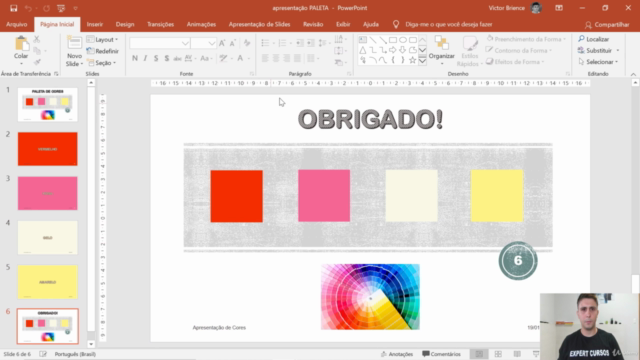The width and height of the screenshot is (640, 360).
Task: Open Estilos Rápidos gallery
Action: tap(469, 51)
